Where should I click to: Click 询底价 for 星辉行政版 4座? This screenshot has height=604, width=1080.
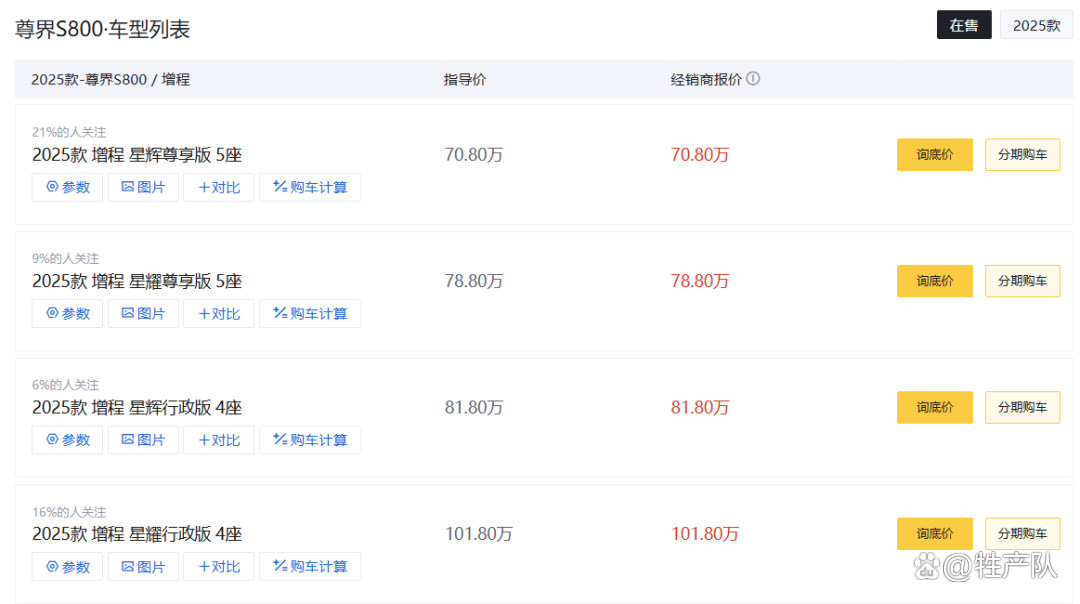[934, 407]
